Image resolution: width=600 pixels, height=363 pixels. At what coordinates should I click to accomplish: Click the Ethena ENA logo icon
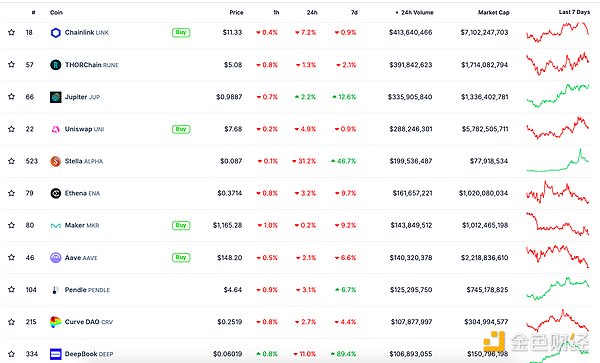55,194
